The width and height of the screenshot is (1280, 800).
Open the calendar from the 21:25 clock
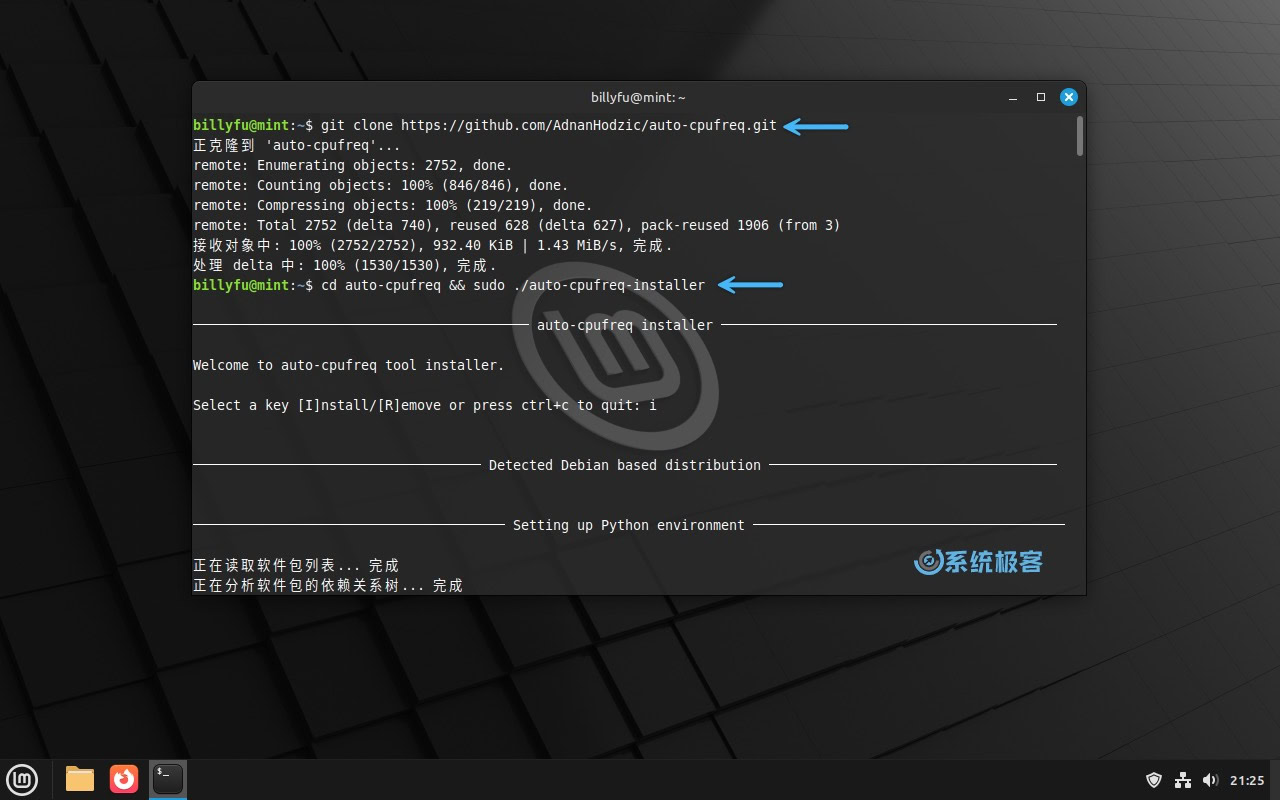click(1247, 780)
